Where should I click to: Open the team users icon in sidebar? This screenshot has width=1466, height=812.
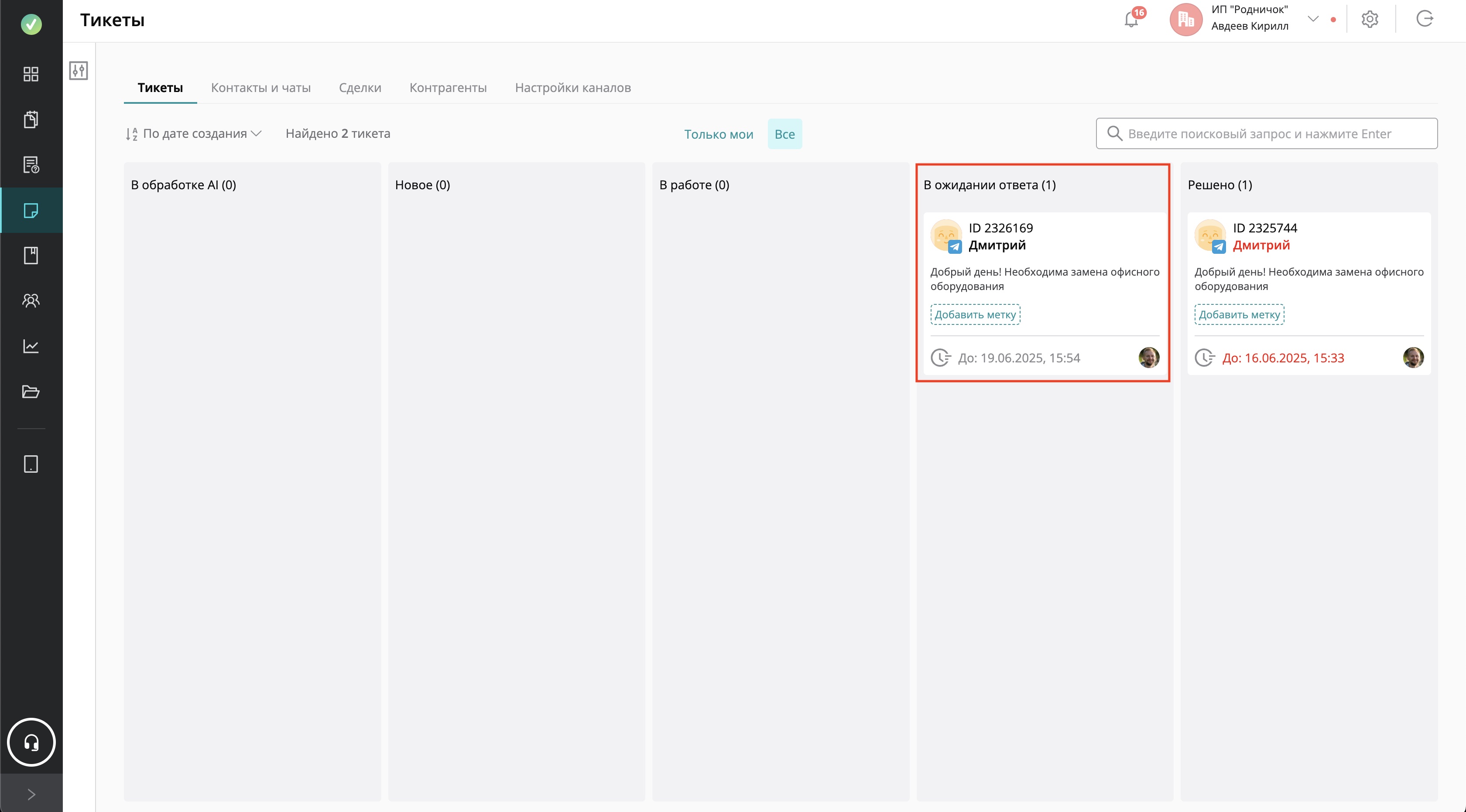tap(31, 301)
